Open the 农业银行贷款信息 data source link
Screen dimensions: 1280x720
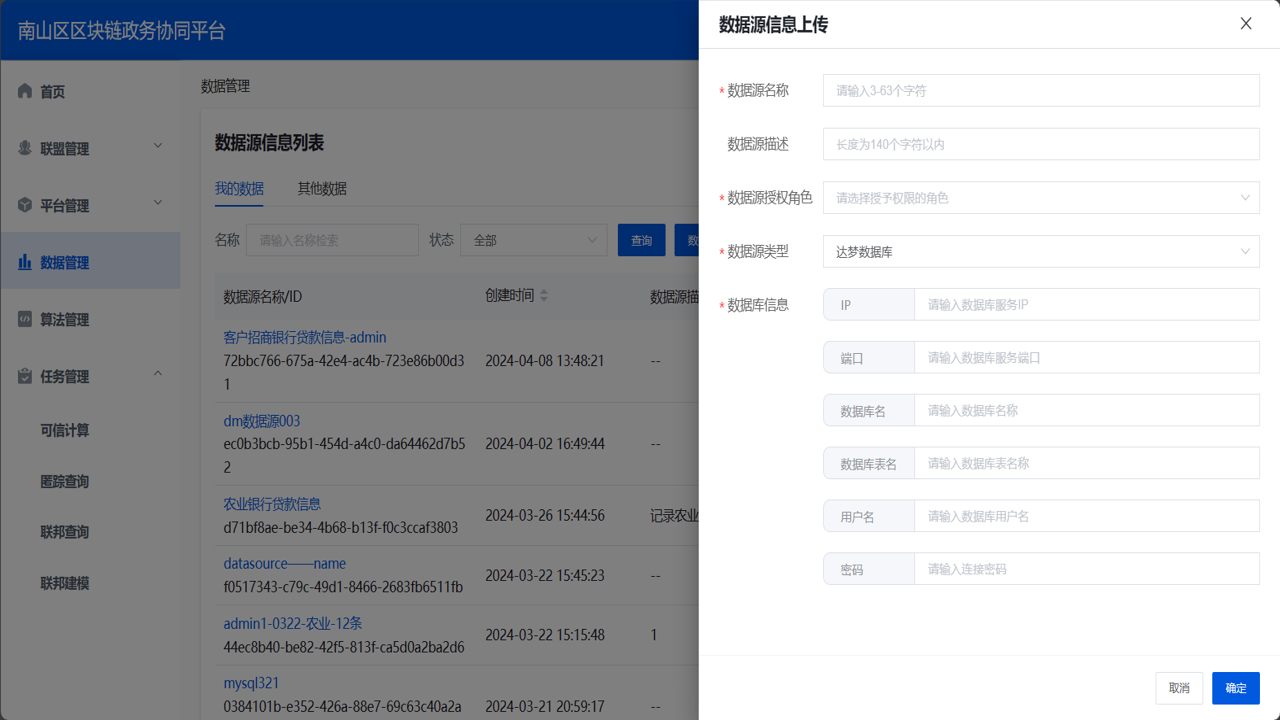click(272, 504)
